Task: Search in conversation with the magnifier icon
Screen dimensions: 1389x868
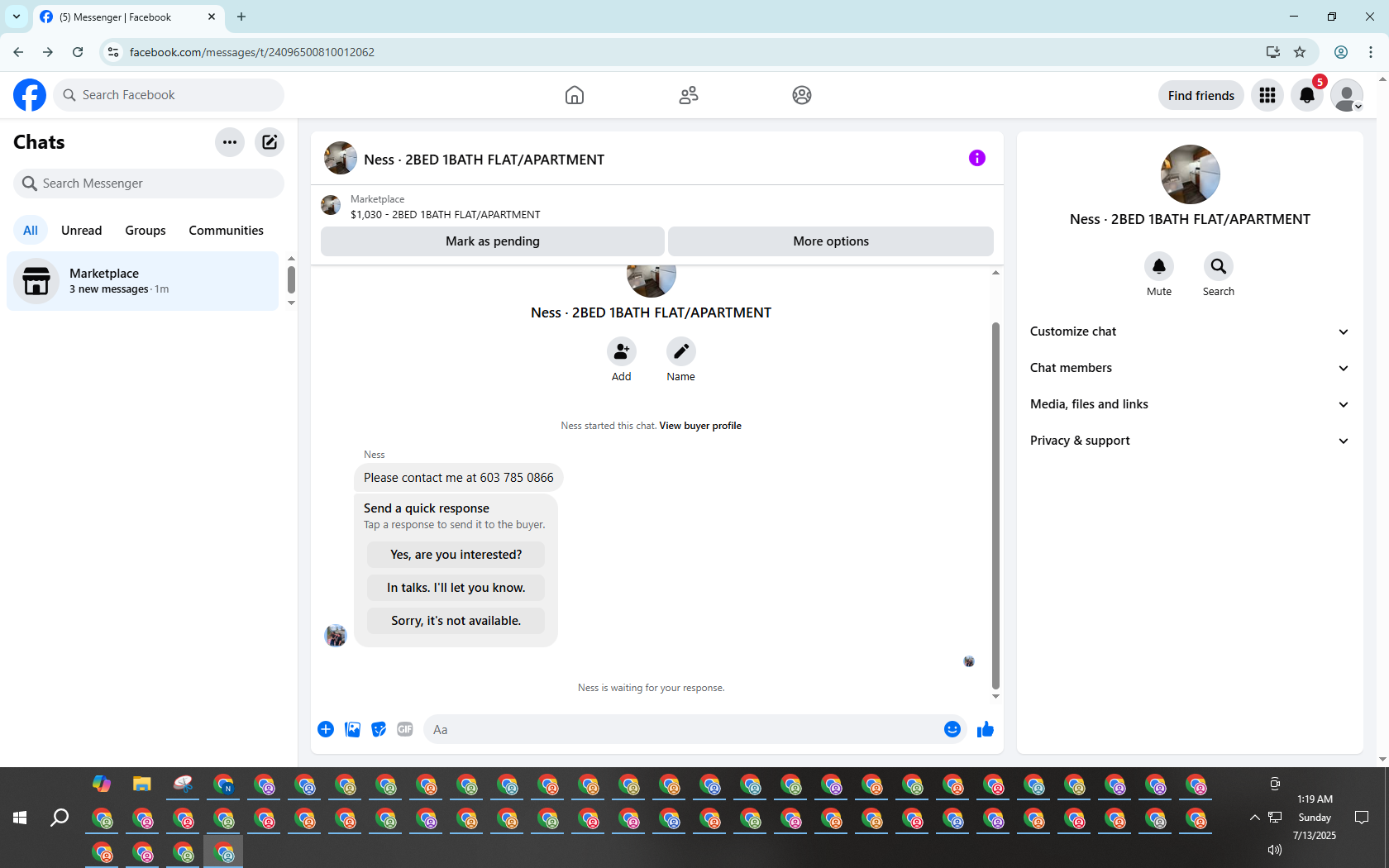Action: (x=1219, y=266)
